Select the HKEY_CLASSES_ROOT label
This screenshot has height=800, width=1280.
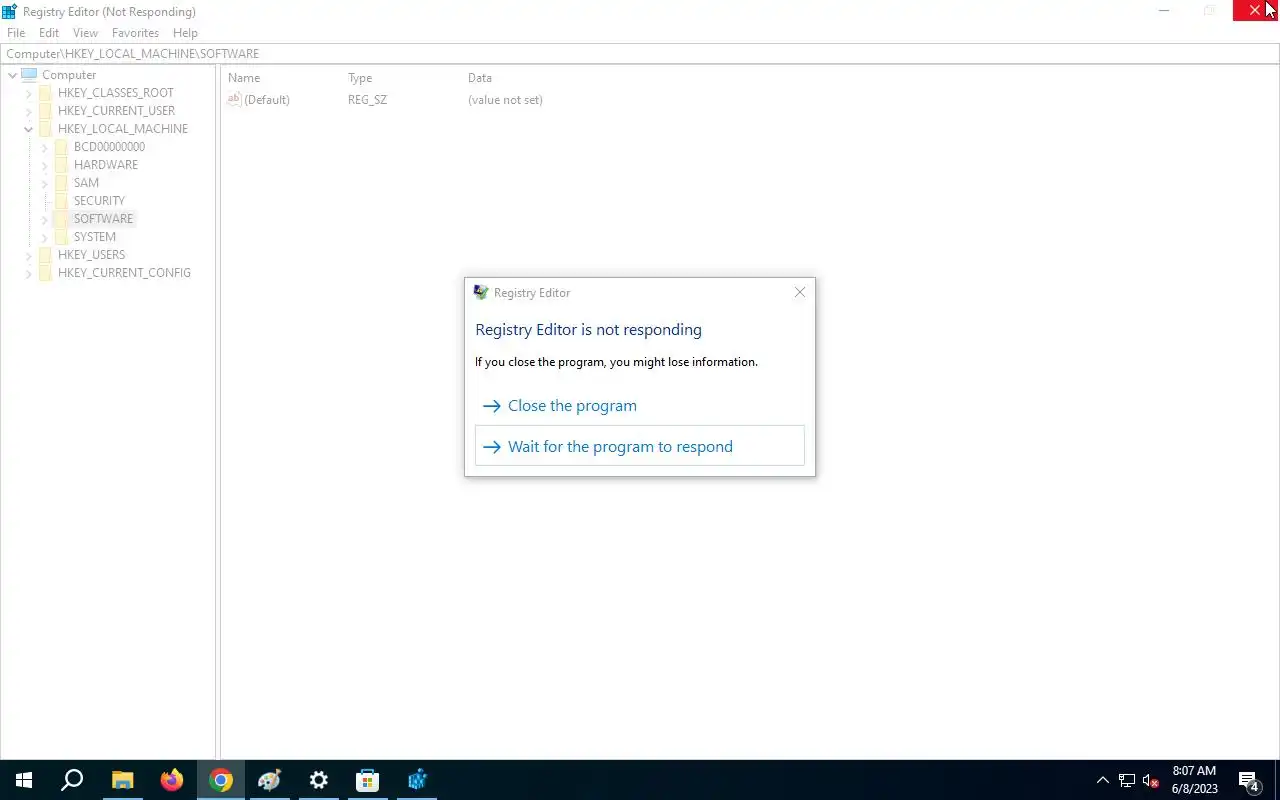click(116, 93)
